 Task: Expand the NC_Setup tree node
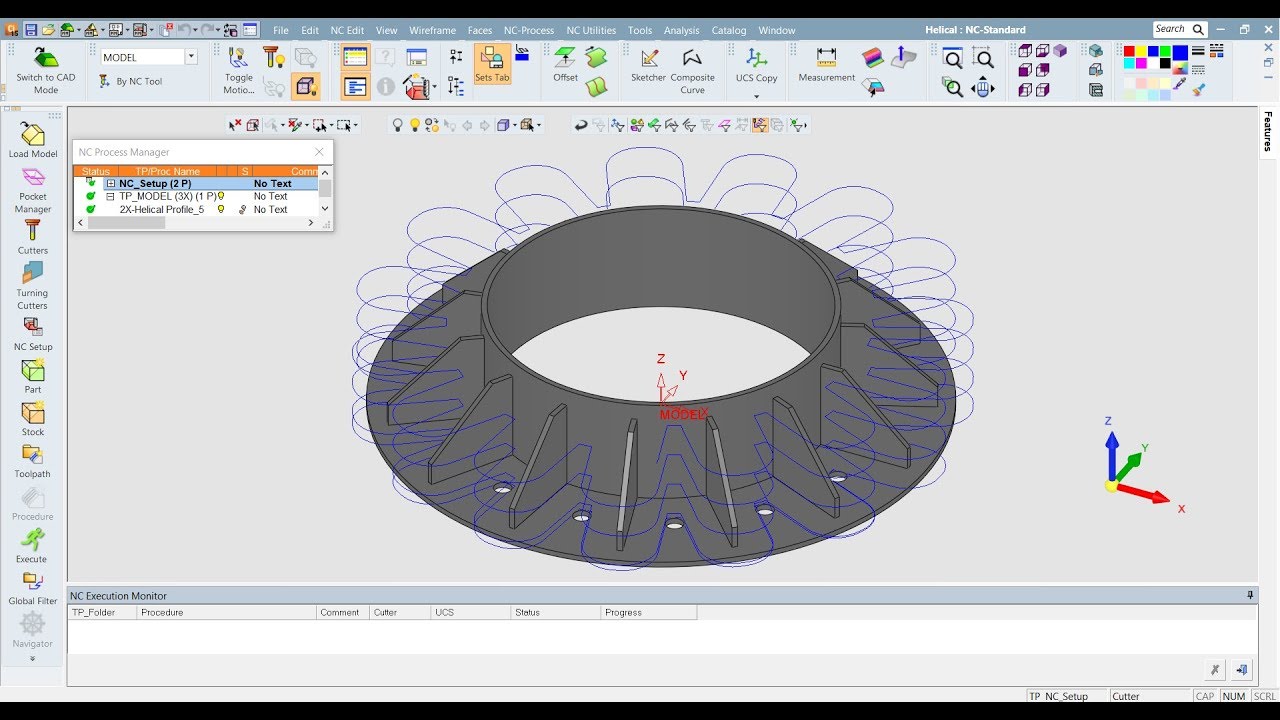coord(111,184)
